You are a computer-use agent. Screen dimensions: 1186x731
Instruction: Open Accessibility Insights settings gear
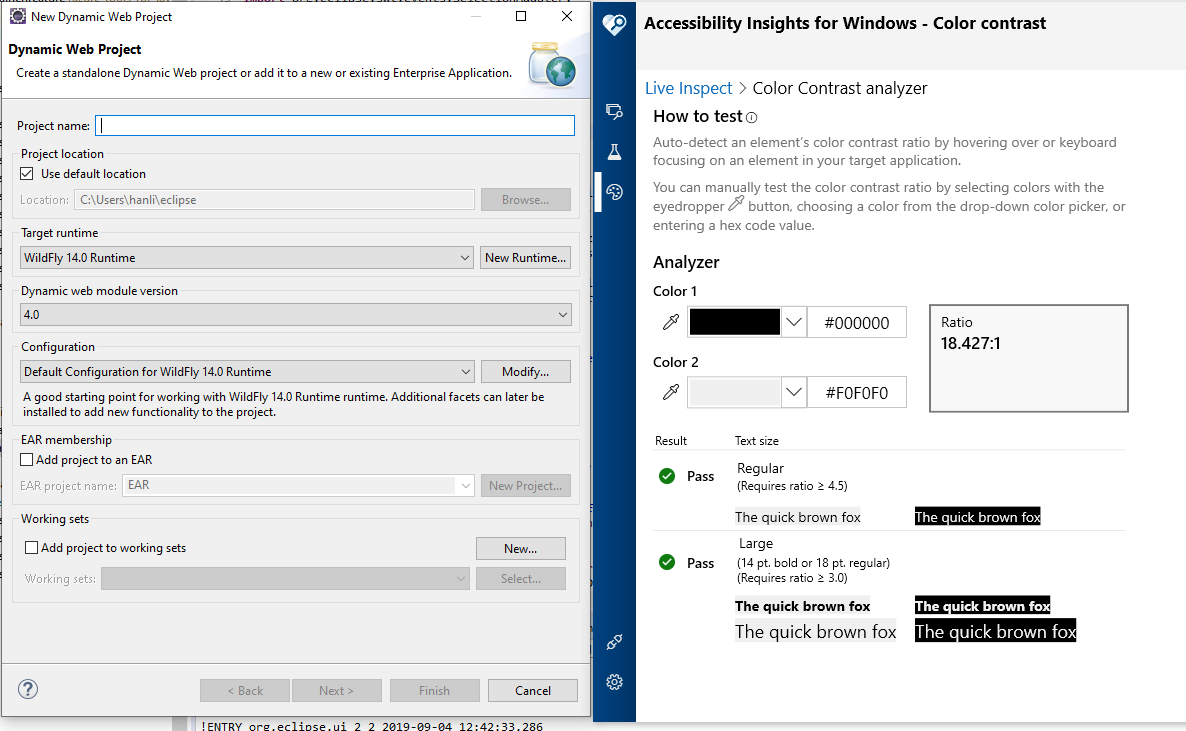click(613, 681)
